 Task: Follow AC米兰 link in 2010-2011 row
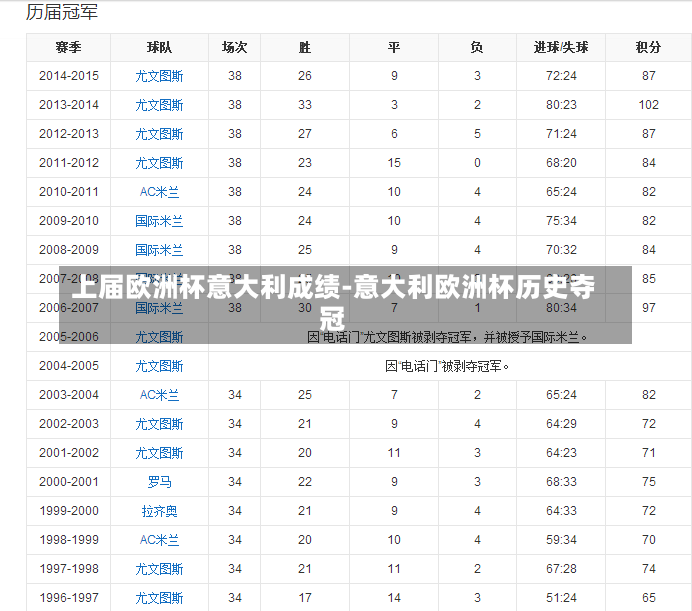click(159, 192)
